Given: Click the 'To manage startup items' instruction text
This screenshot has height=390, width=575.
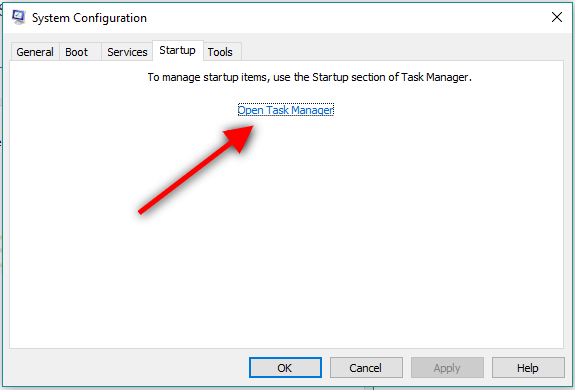Looking at the screenshot, I should pos(310,77).
